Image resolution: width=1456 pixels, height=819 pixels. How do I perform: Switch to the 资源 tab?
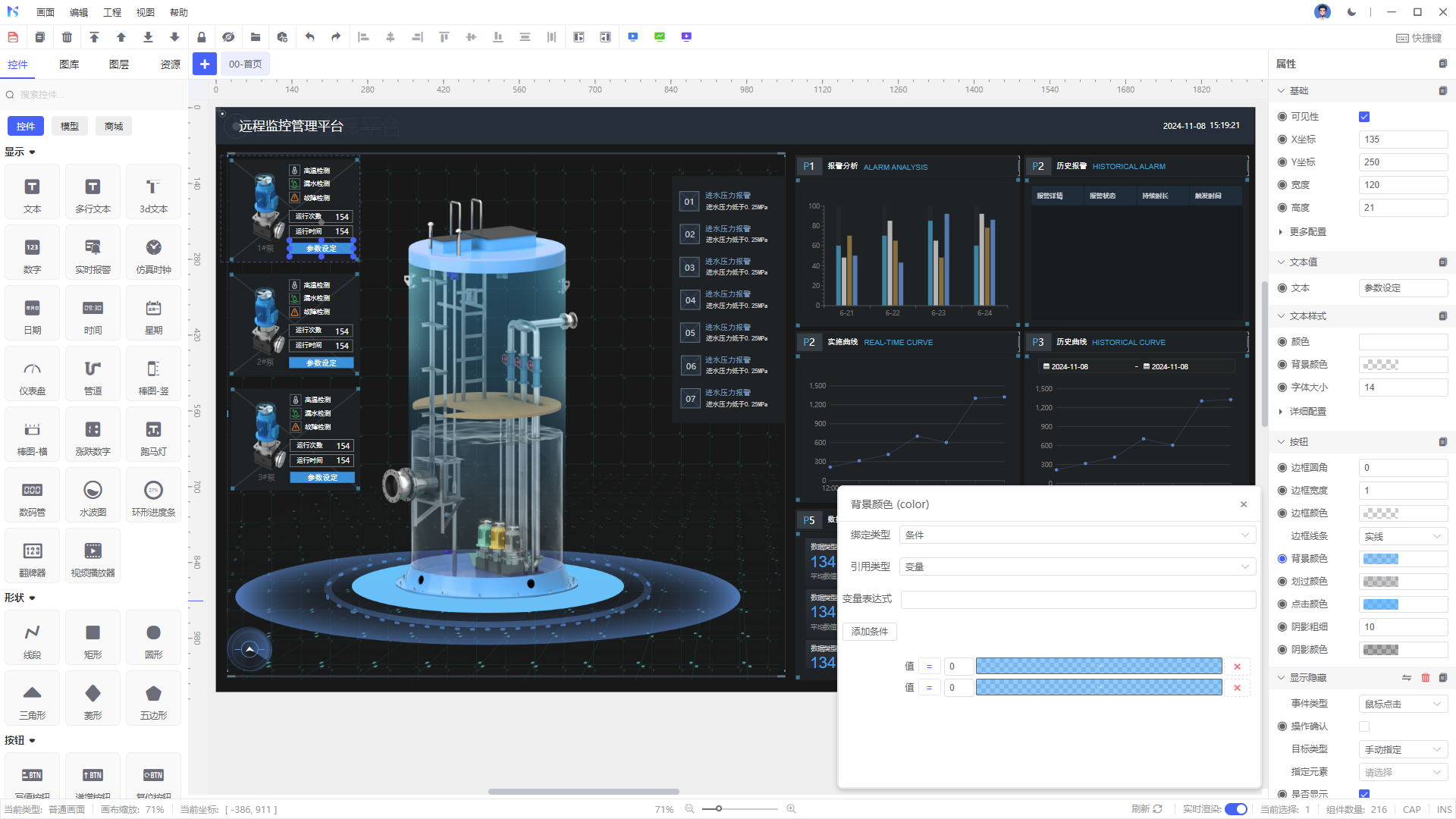(x=171, y=64)
